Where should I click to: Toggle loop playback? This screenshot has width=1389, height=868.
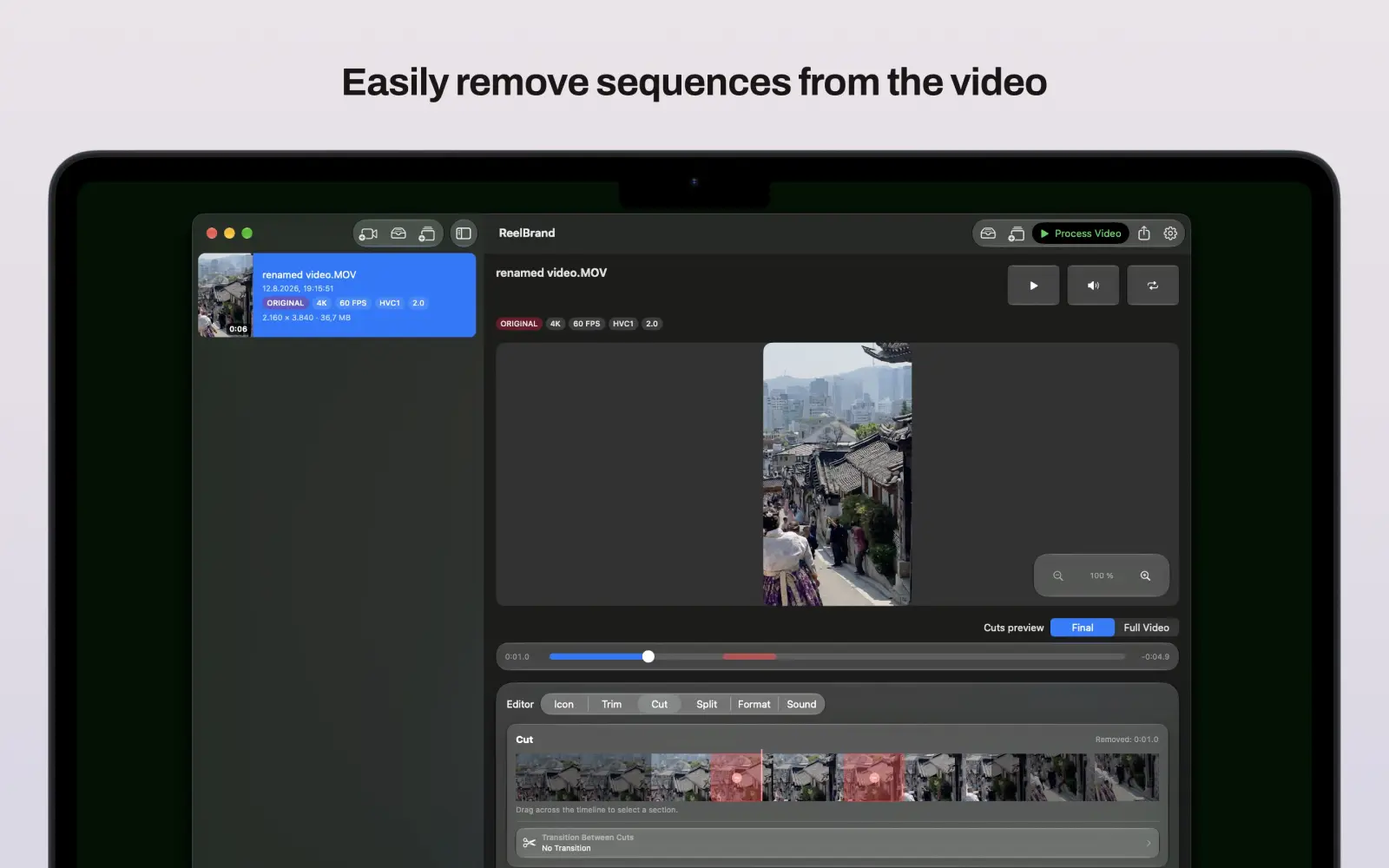[x=1153, y=286]
